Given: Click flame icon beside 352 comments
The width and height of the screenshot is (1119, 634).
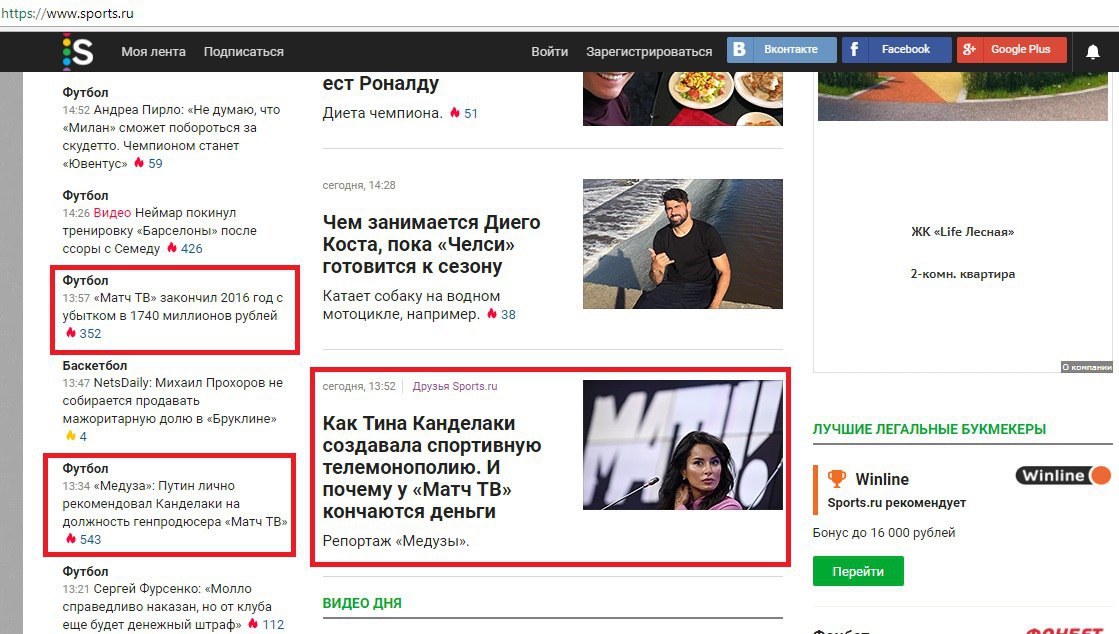Looking at the screenshot, I should tap(71, 333).
